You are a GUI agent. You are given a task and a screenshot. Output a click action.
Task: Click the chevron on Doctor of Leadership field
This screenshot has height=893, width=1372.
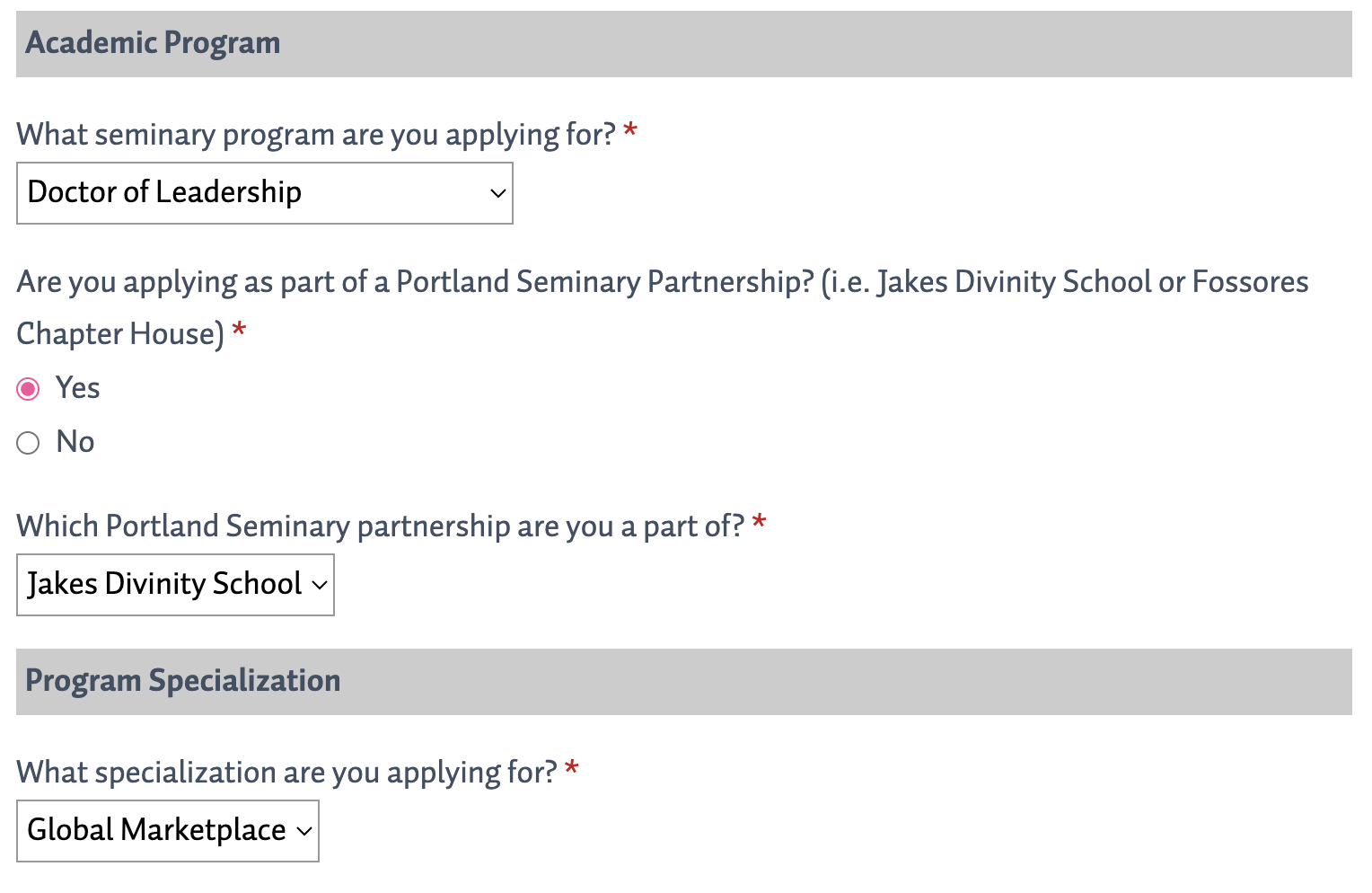tap(497, 193)
